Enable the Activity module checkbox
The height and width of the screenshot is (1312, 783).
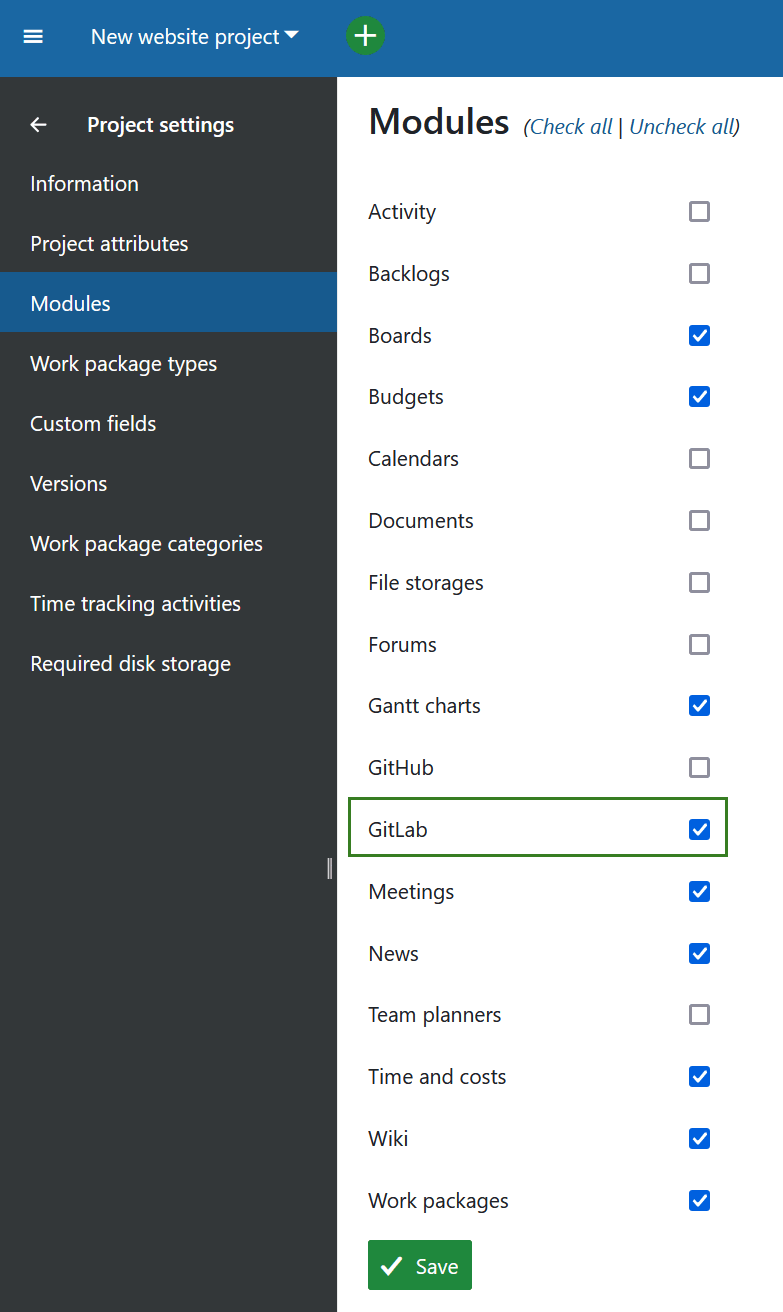click(699, 211)
